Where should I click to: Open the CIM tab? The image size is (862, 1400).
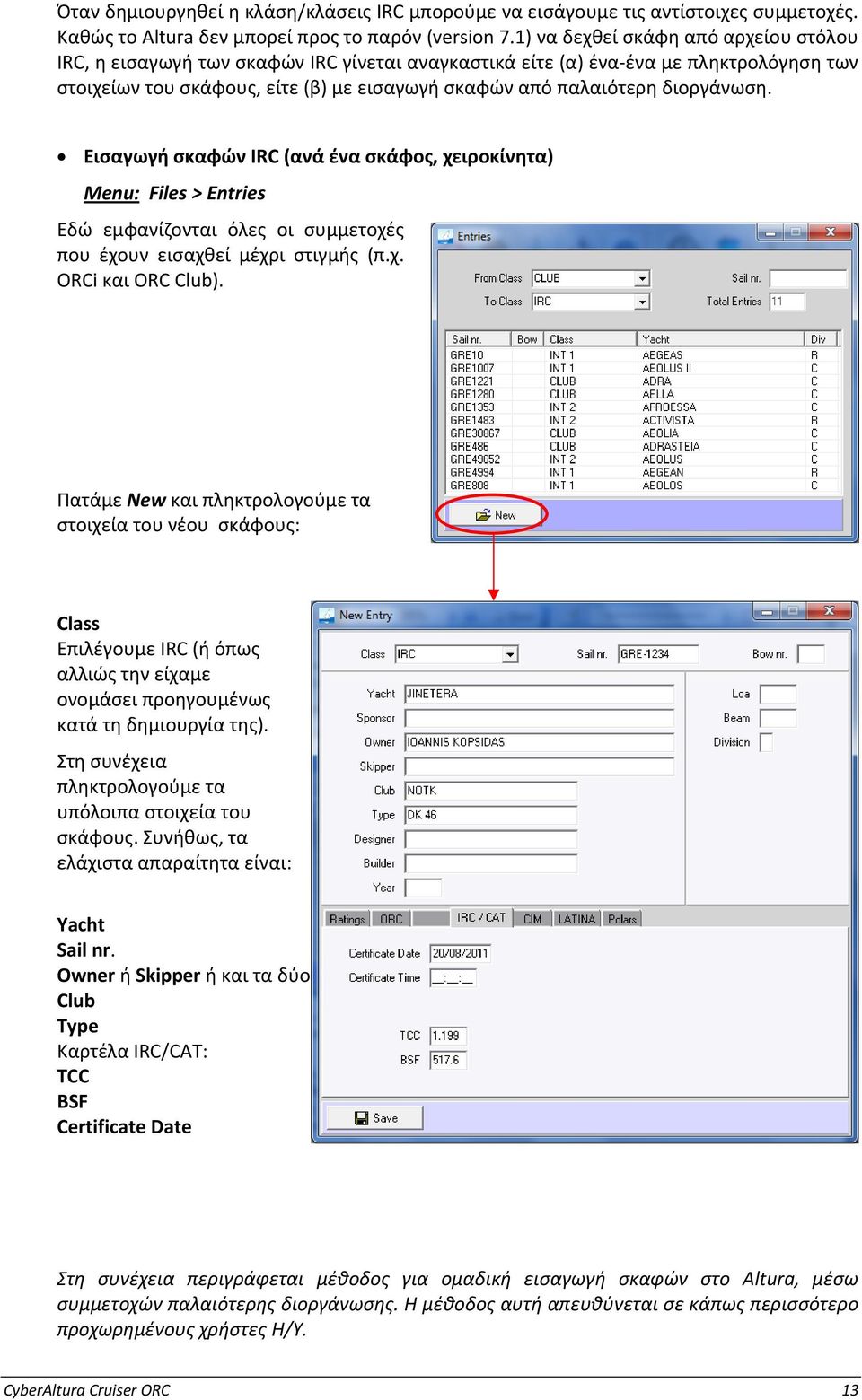coord(532,919)
